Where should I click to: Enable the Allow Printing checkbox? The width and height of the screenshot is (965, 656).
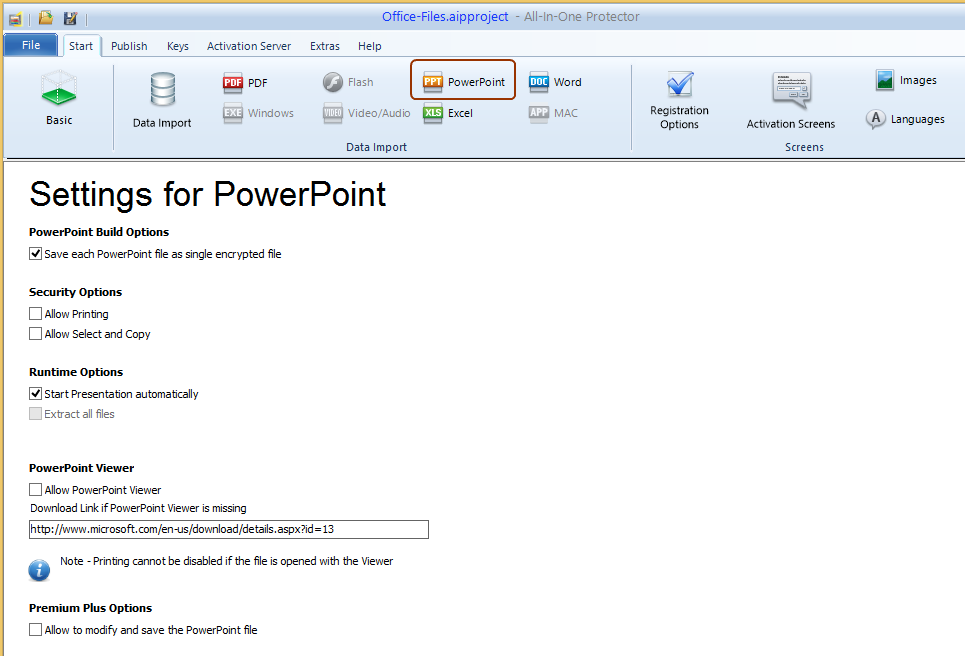pyautogui.click(x=36, y=314)
